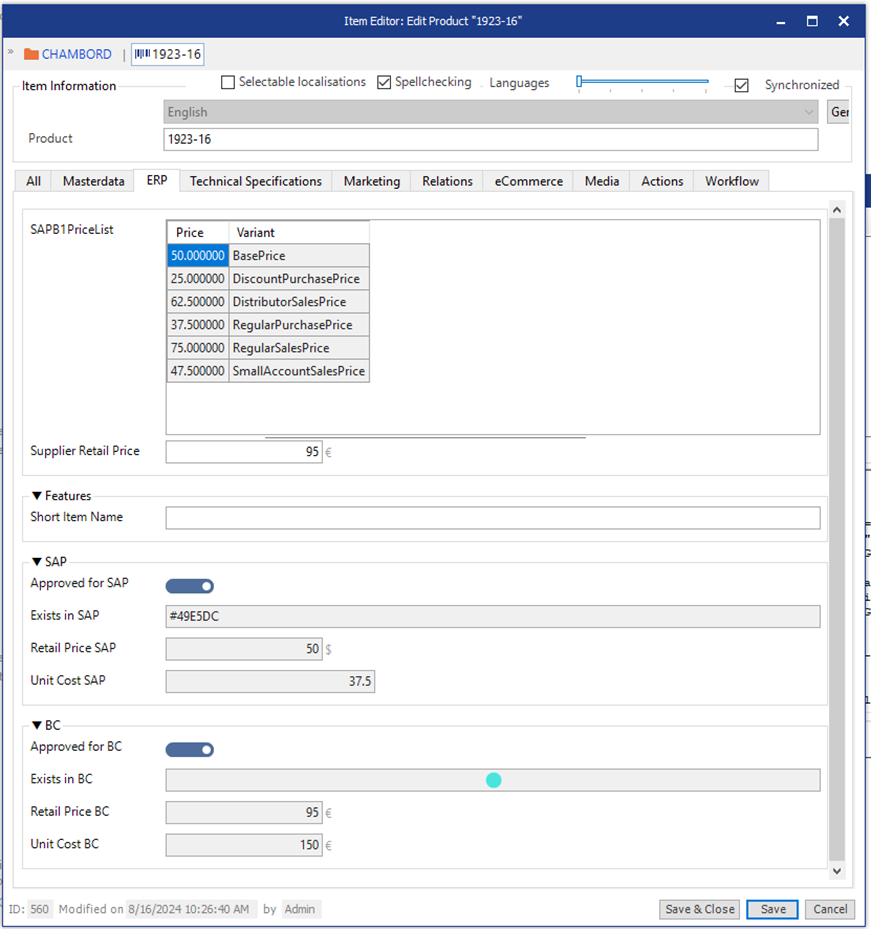Click the Variant column header
Screen dimensions: 871x929
tap(299, 232)
